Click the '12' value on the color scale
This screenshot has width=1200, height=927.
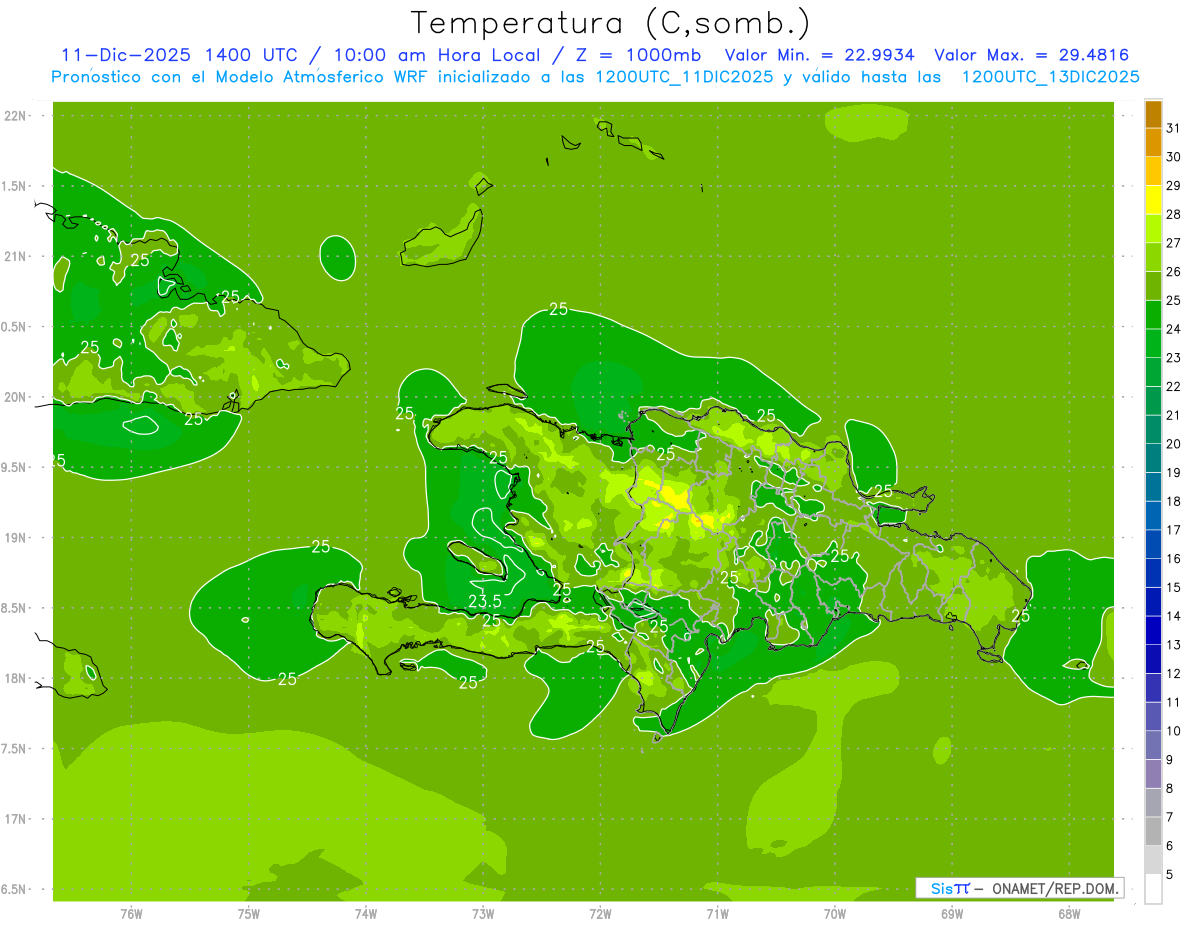point(1173,673)
